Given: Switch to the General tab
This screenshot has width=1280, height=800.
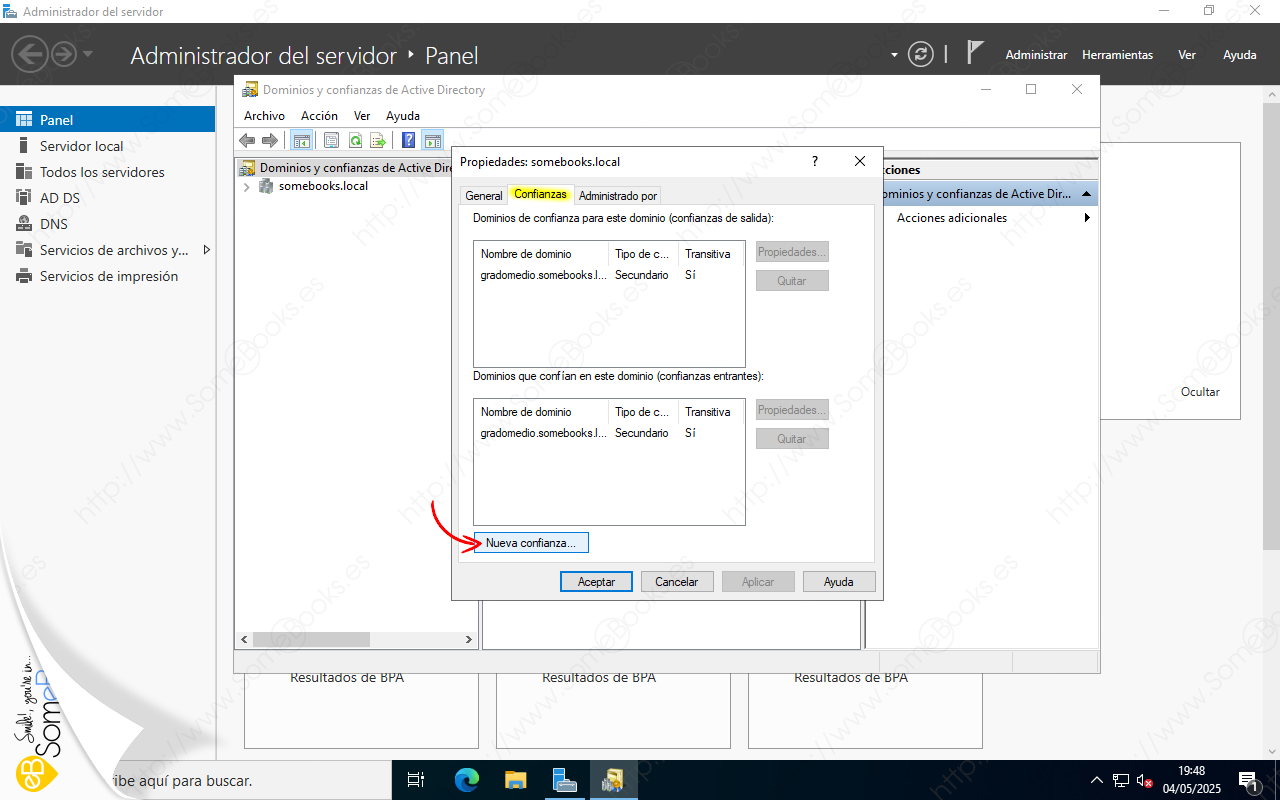Looking at the screenshot, I should tap(484, 196).
